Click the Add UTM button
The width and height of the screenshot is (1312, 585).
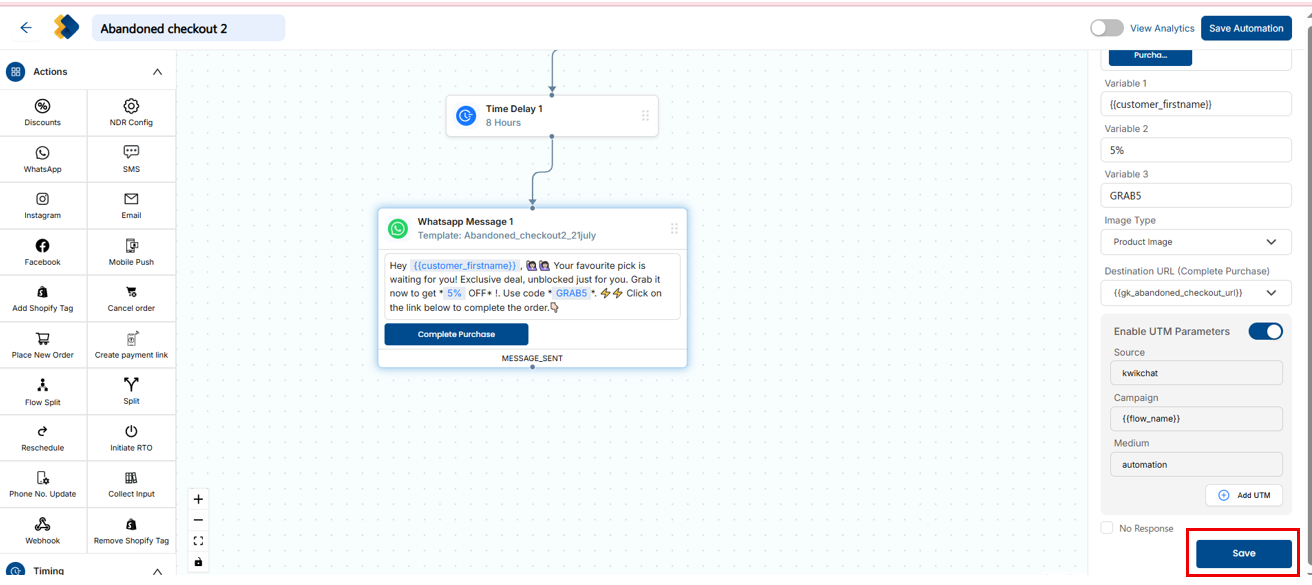click(x=1244, y=495)
